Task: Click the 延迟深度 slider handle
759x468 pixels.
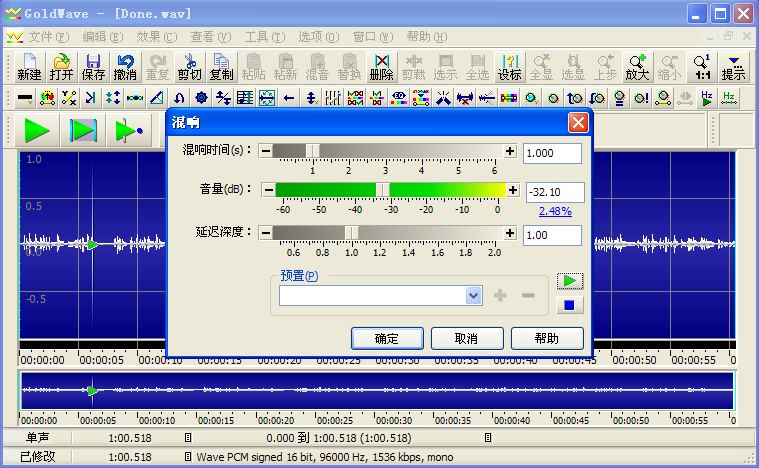Action: (x=352, y=233)
